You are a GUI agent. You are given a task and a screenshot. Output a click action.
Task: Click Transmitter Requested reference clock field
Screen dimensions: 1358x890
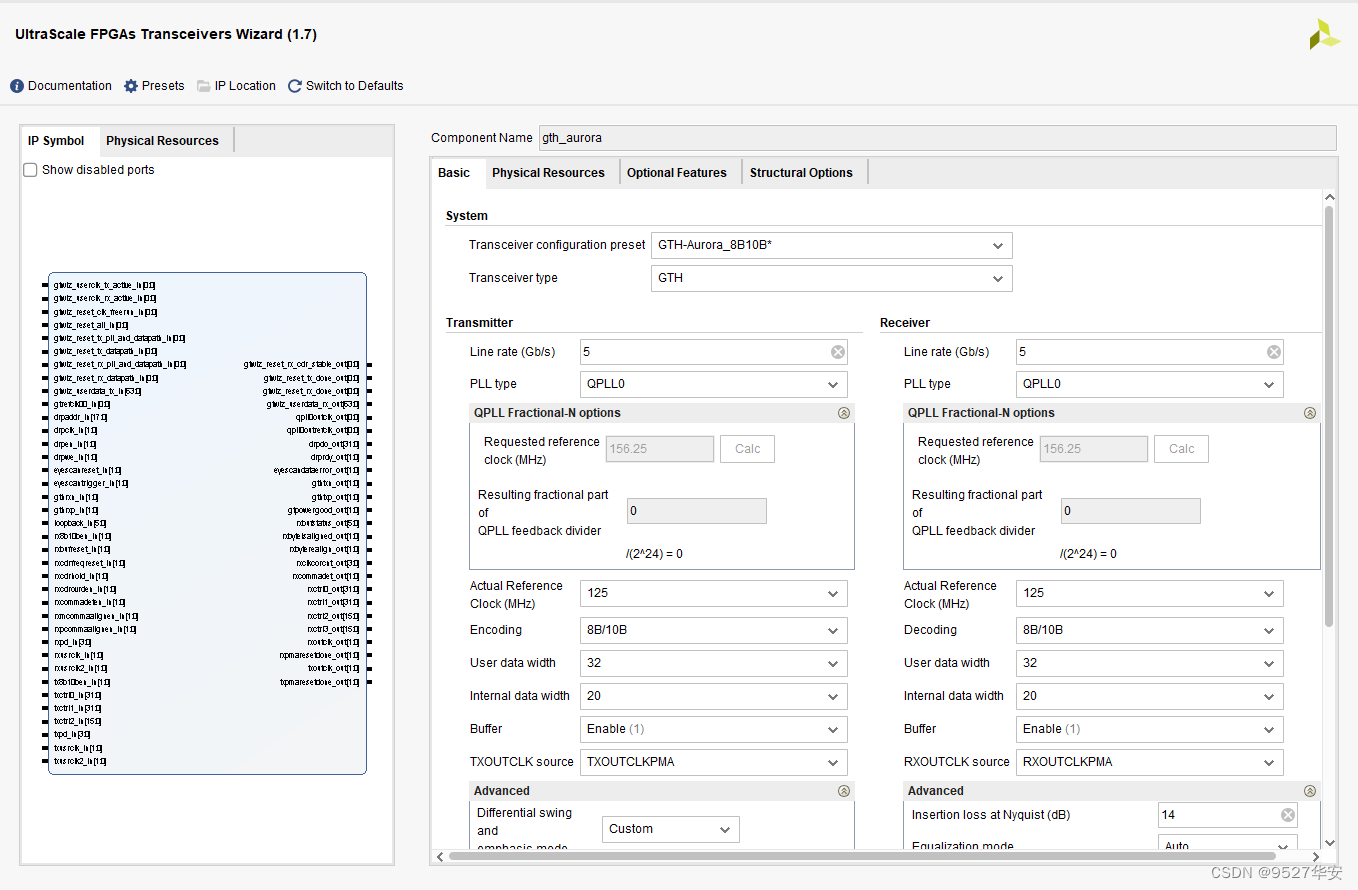tap(660, 449)
